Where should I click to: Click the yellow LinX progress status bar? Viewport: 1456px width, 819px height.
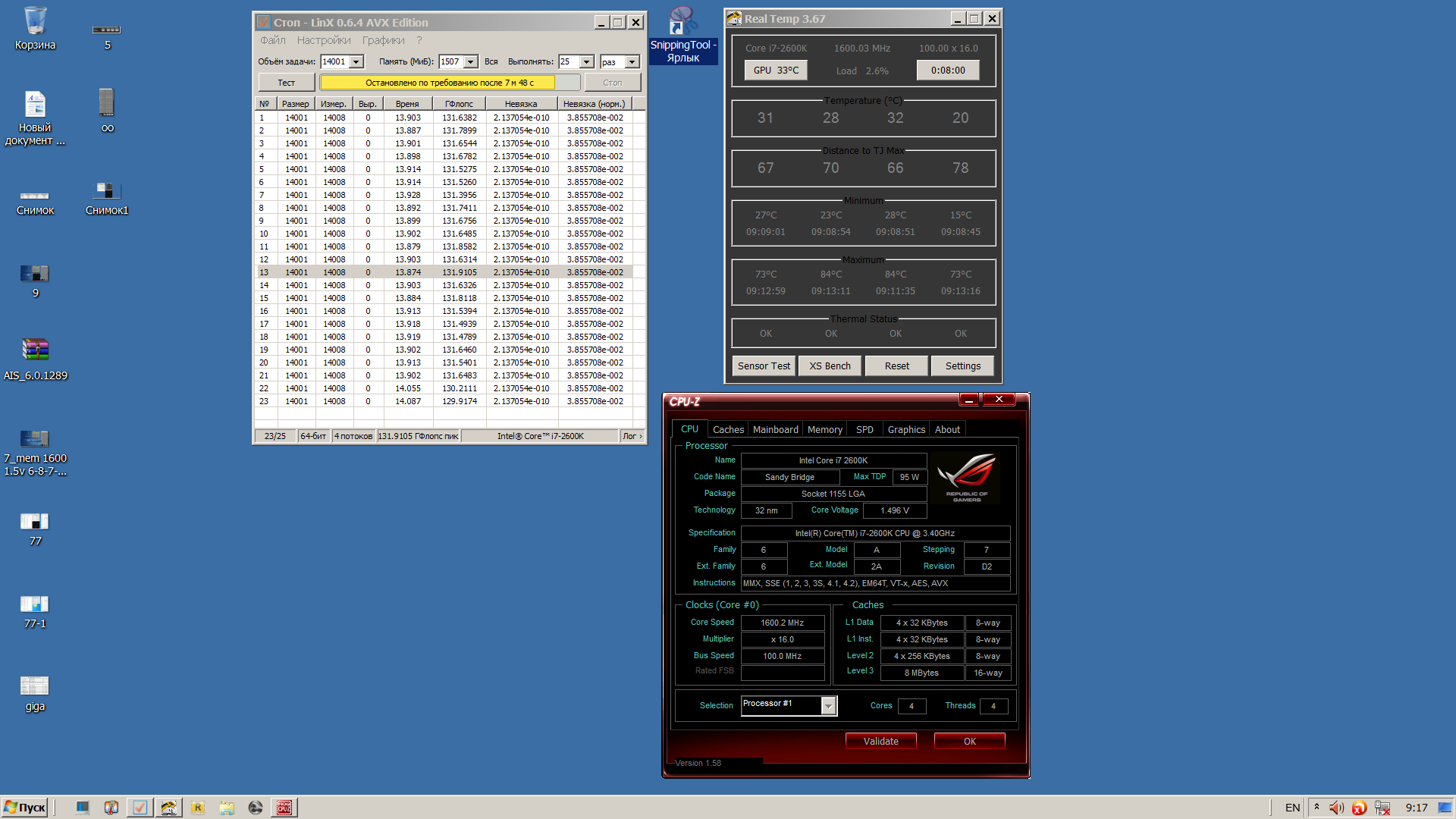click(450, 83)
